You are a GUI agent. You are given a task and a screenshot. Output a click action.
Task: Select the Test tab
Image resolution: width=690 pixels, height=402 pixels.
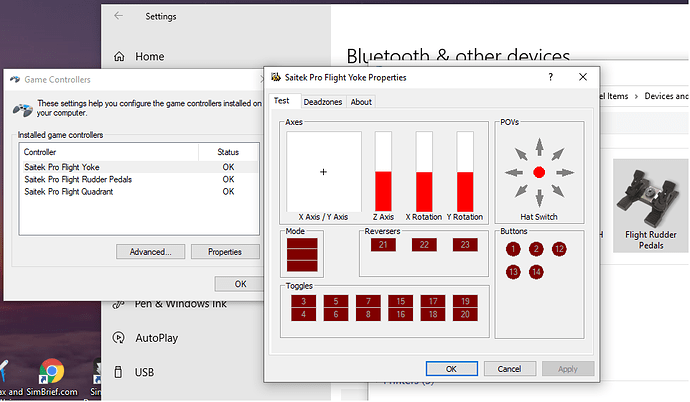click(x=282, y=101)
